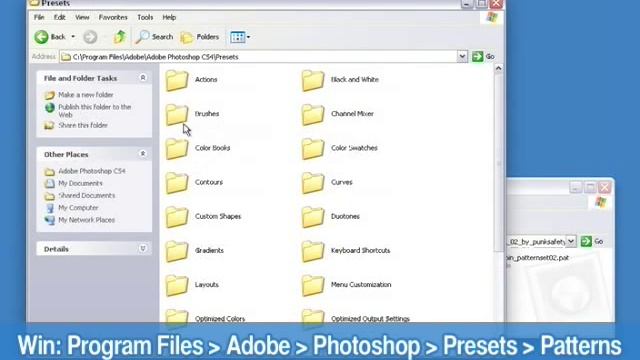Click the Make a new folder link
This screenshot has height=360, width=640.
86,95
